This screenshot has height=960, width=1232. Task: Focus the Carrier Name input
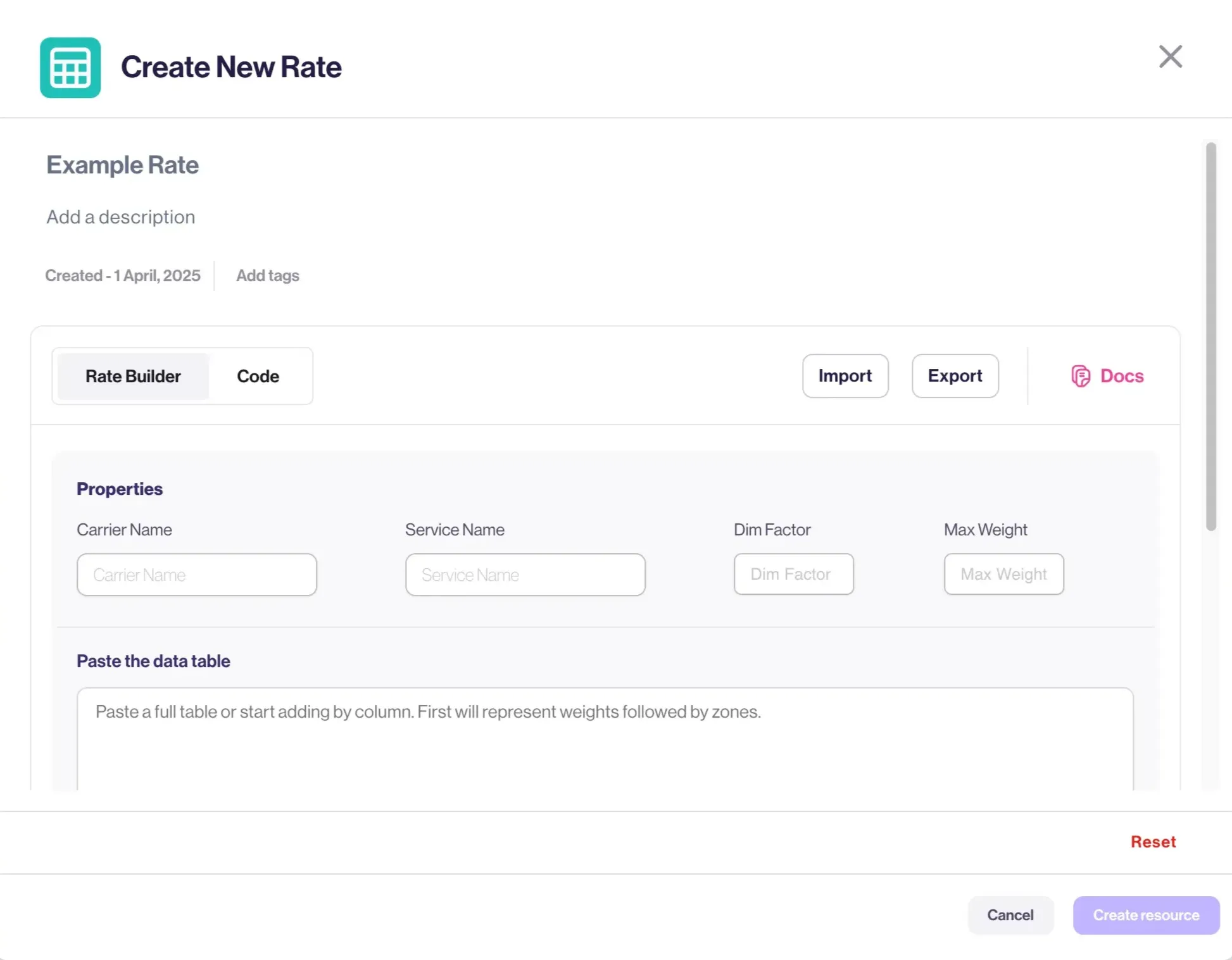tap(197, 575)
